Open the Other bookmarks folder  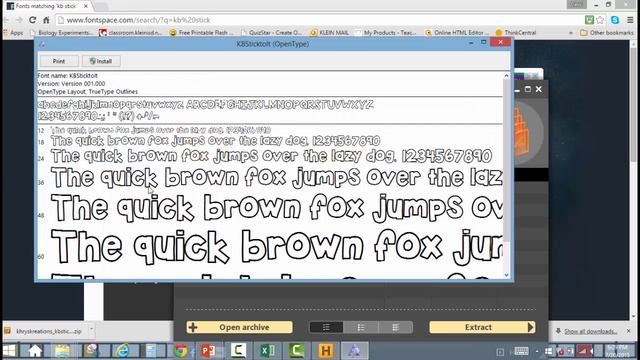pyautogui.click(x=607, y=33)
